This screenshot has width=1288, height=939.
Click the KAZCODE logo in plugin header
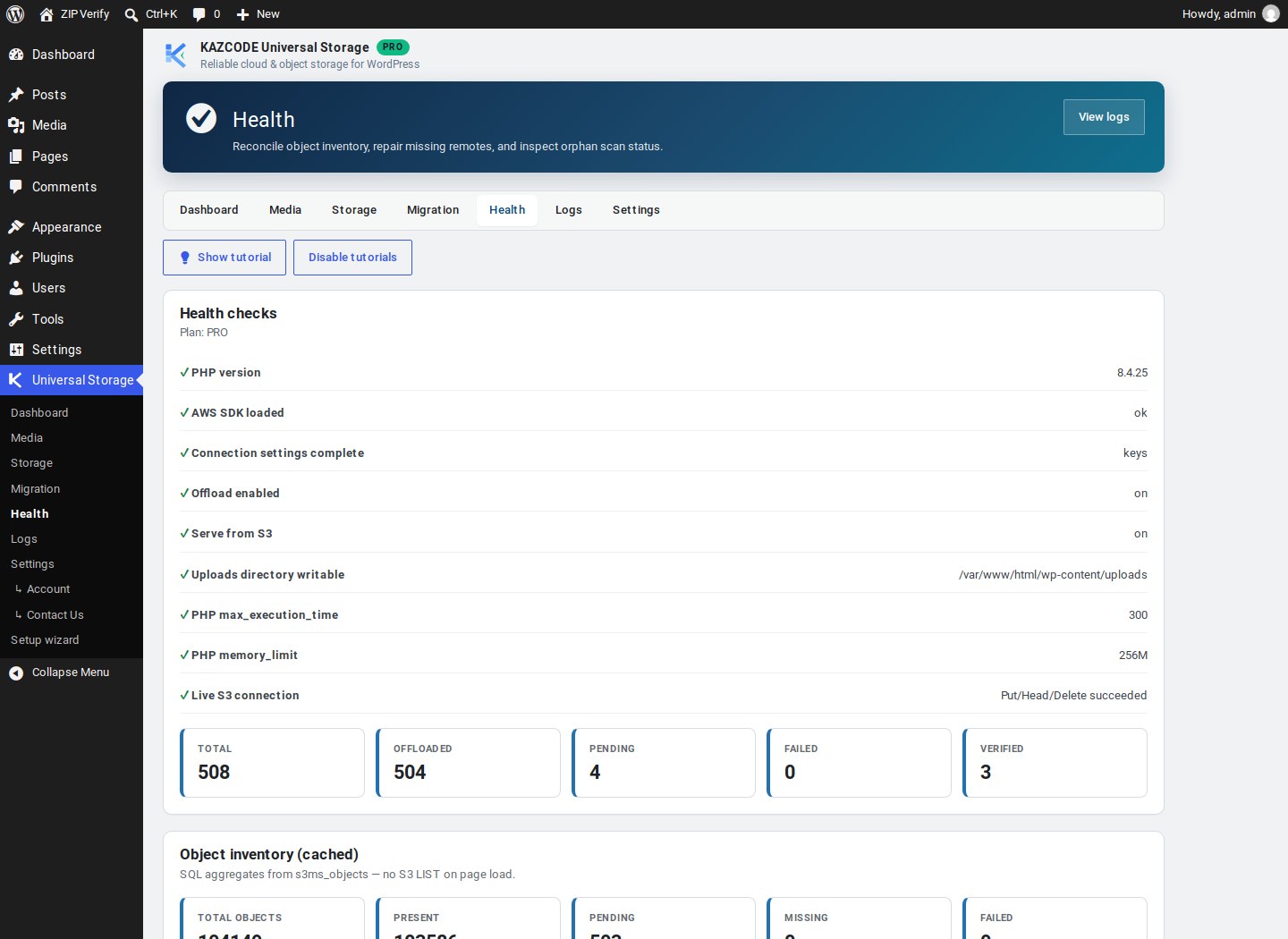tap(176, 55)
